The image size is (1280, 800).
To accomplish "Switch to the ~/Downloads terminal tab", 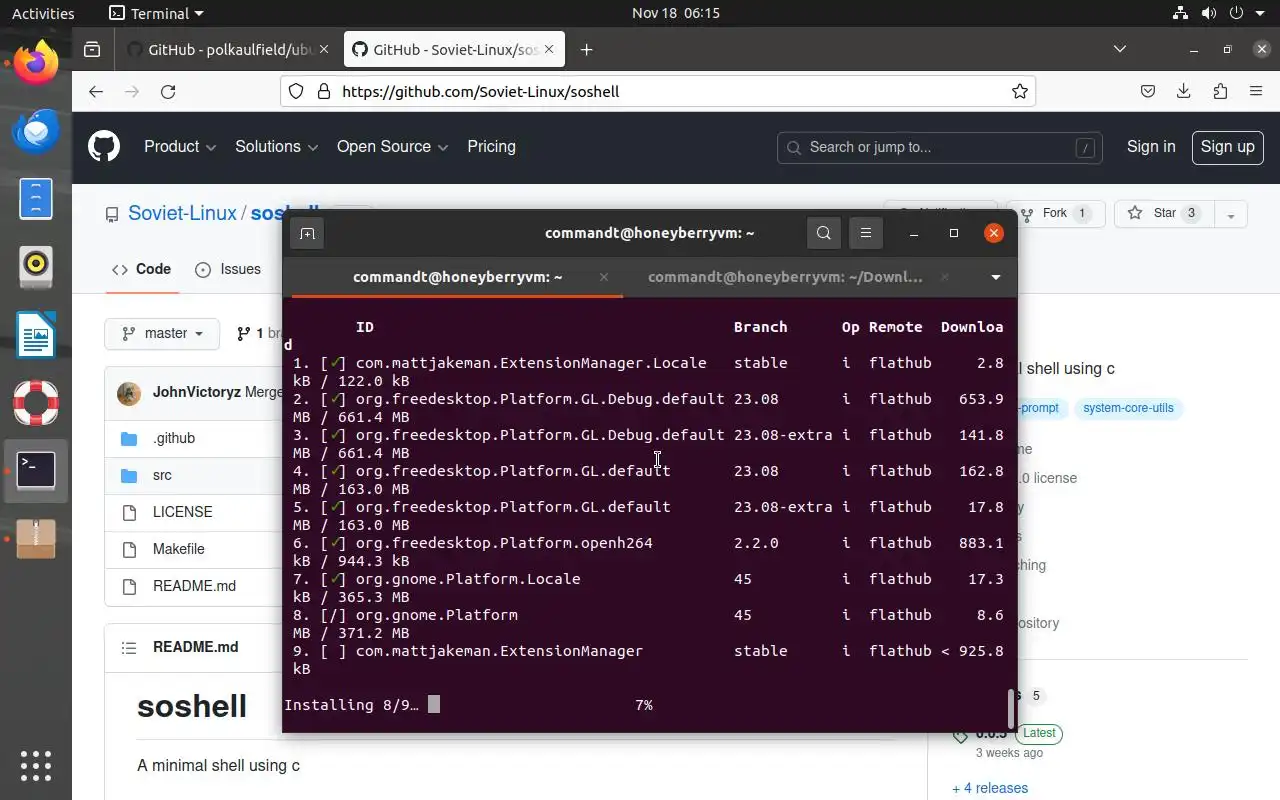I will tap(785, 277).
